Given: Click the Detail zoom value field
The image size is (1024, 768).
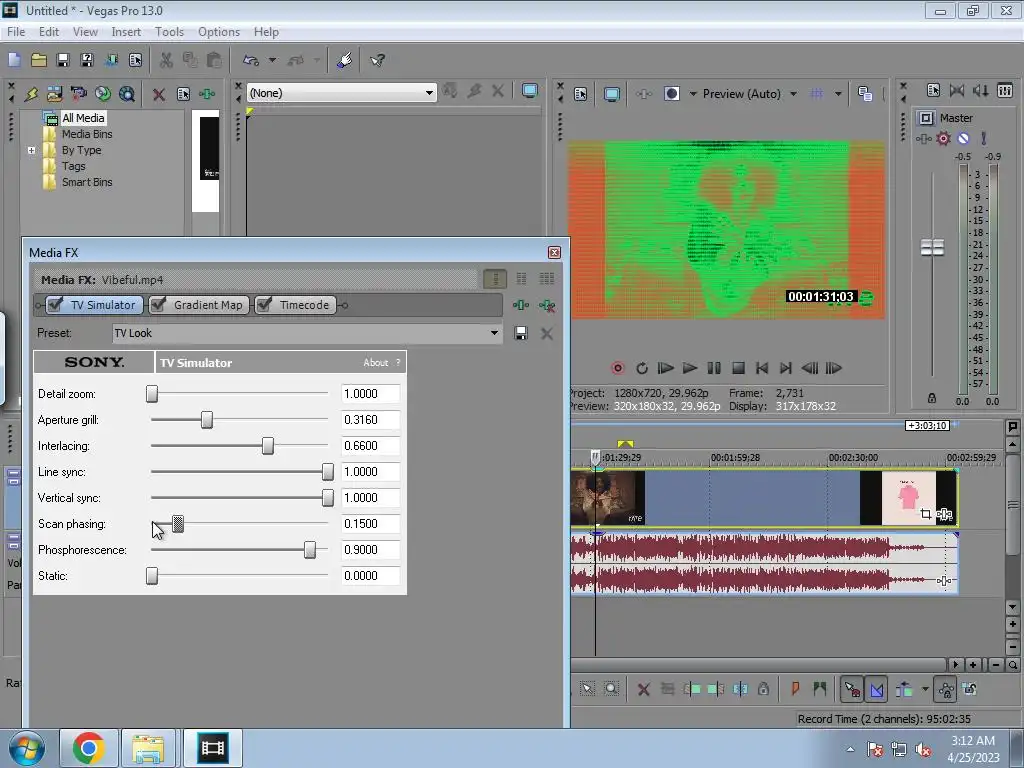Looking at the screenshot, I should pos(370,394).
